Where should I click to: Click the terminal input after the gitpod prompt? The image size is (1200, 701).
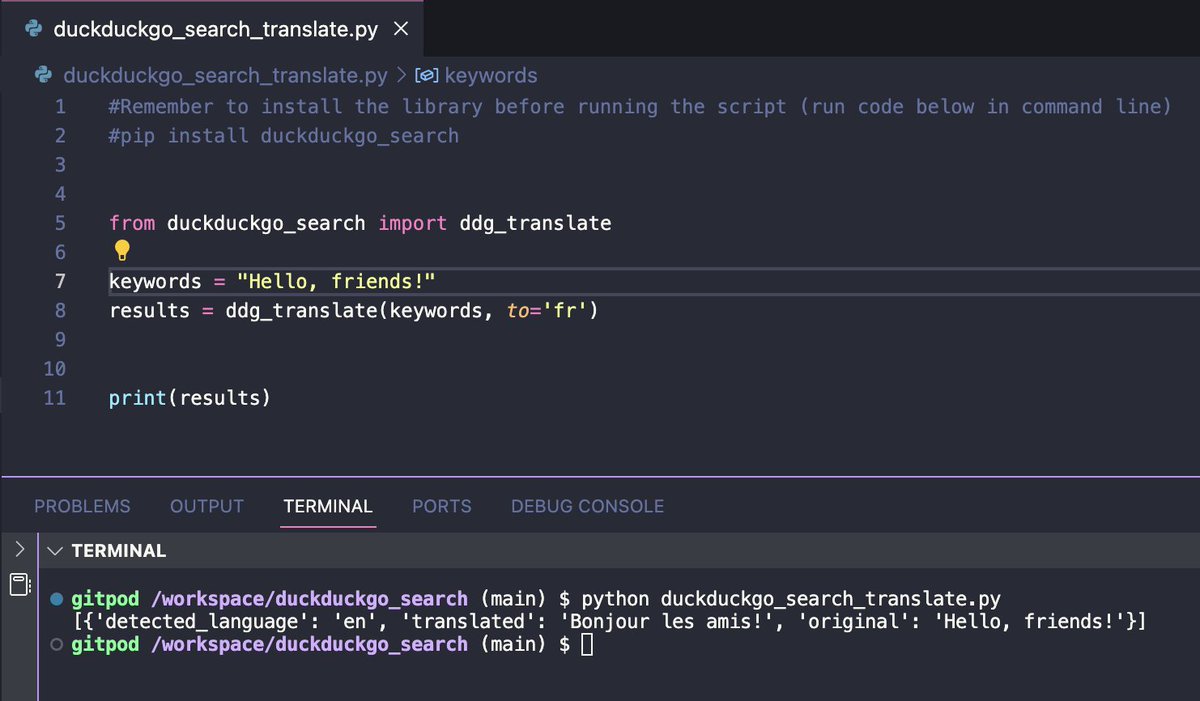click(x=585, y=644)
